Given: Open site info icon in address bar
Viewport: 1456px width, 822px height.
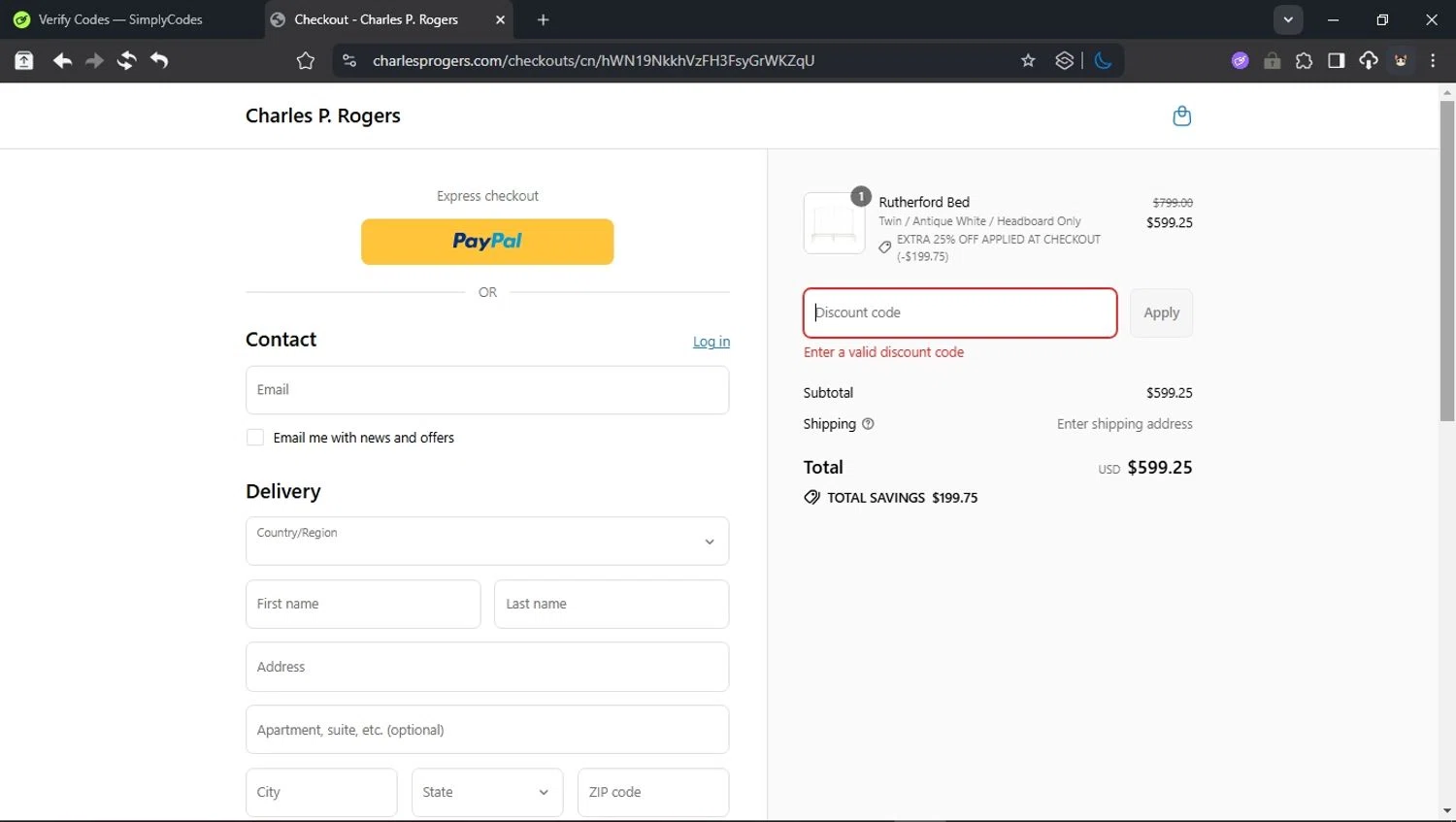Looking at the screenshot, I should coord(349,61).
